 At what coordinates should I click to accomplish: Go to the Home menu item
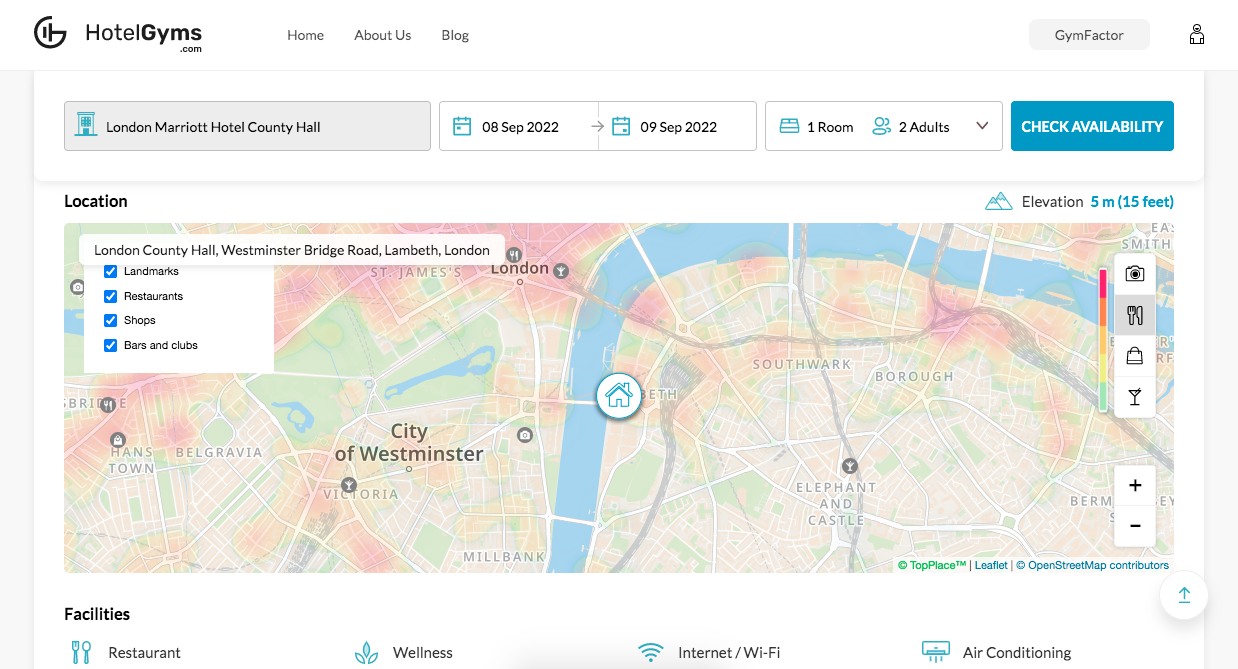[305, 35]
